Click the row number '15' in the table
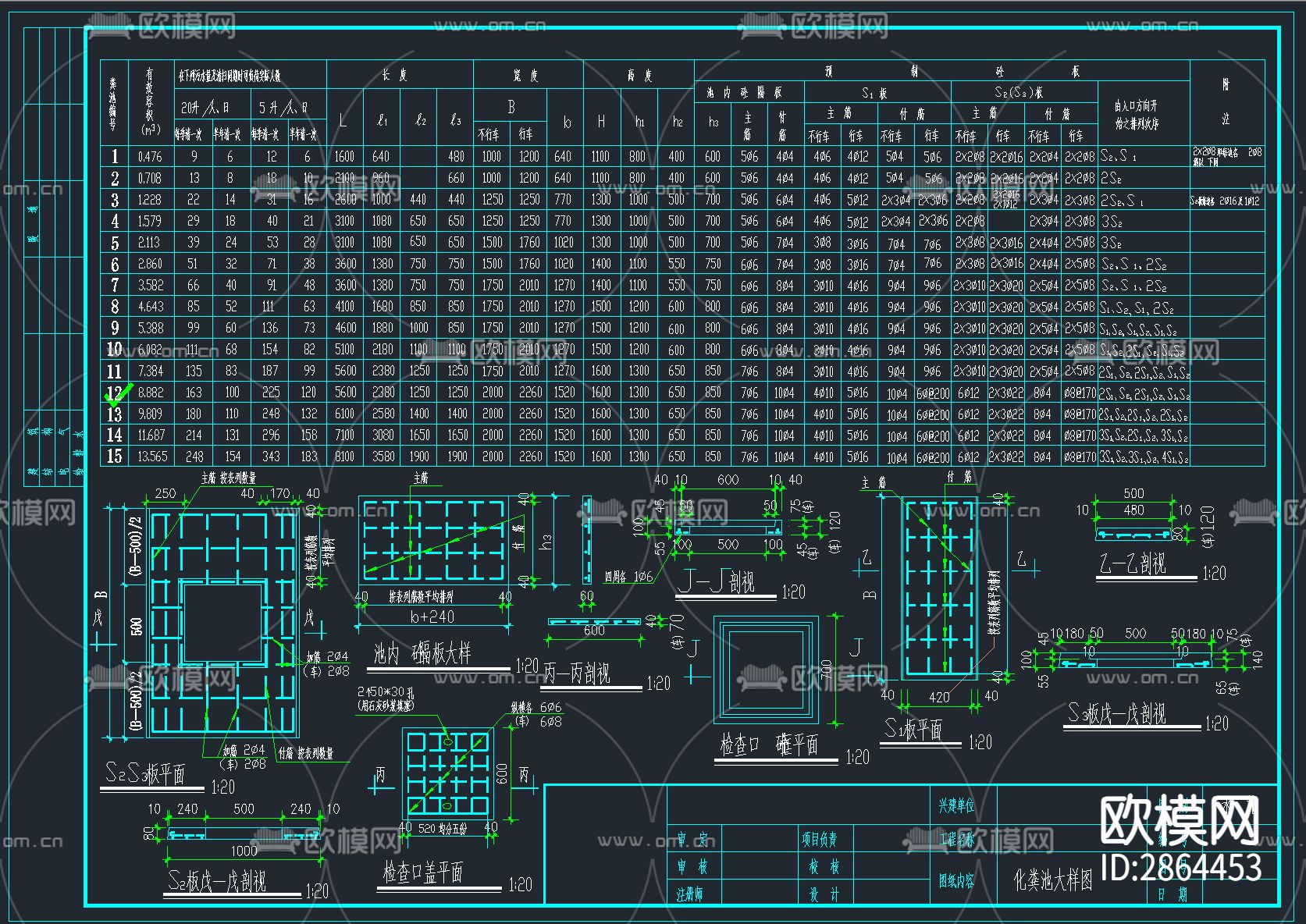Screen dimensions: 1306x924 point(115,457)
